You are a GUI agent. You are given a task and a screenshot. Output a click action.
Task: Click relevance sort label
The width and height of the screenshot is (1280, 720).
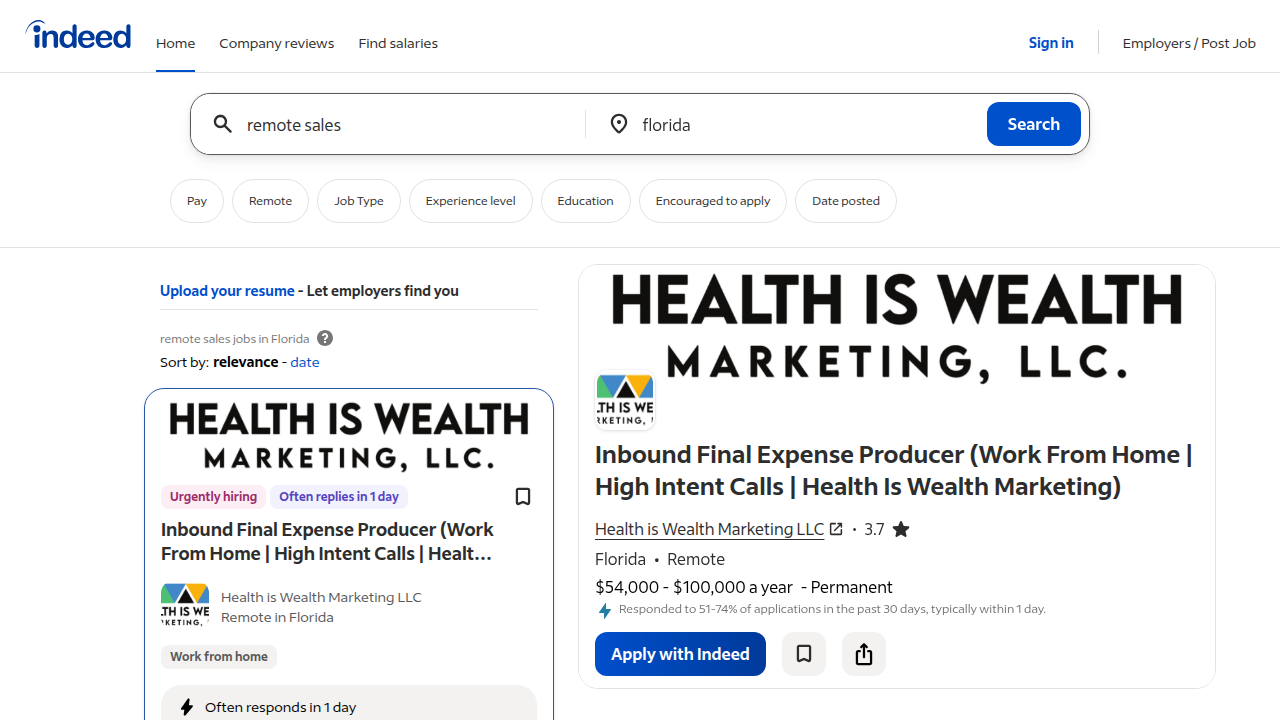coord(246,362)
